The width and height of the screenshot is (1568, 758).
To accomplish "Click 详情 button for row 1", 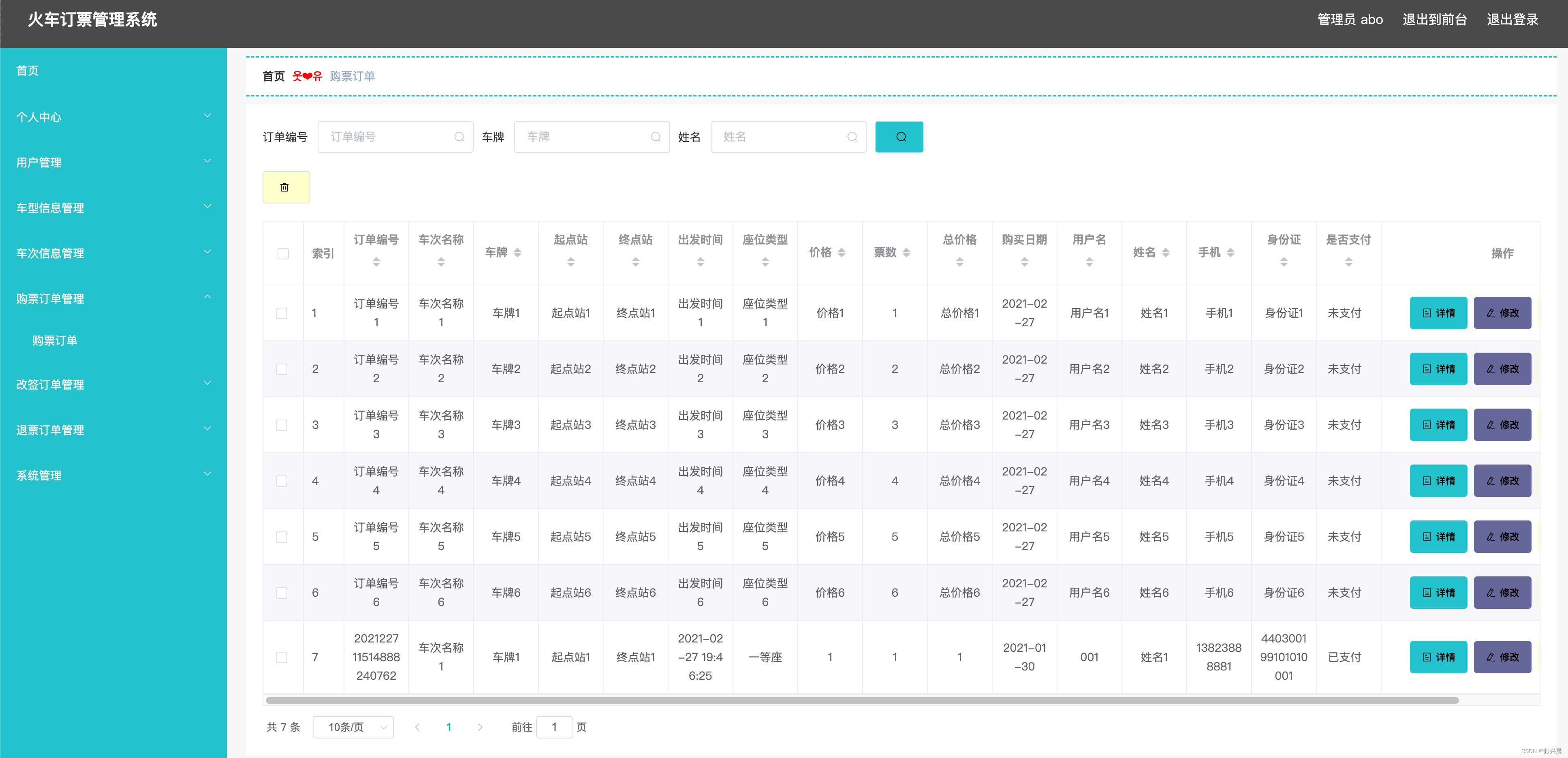I will pos(1438,313).
